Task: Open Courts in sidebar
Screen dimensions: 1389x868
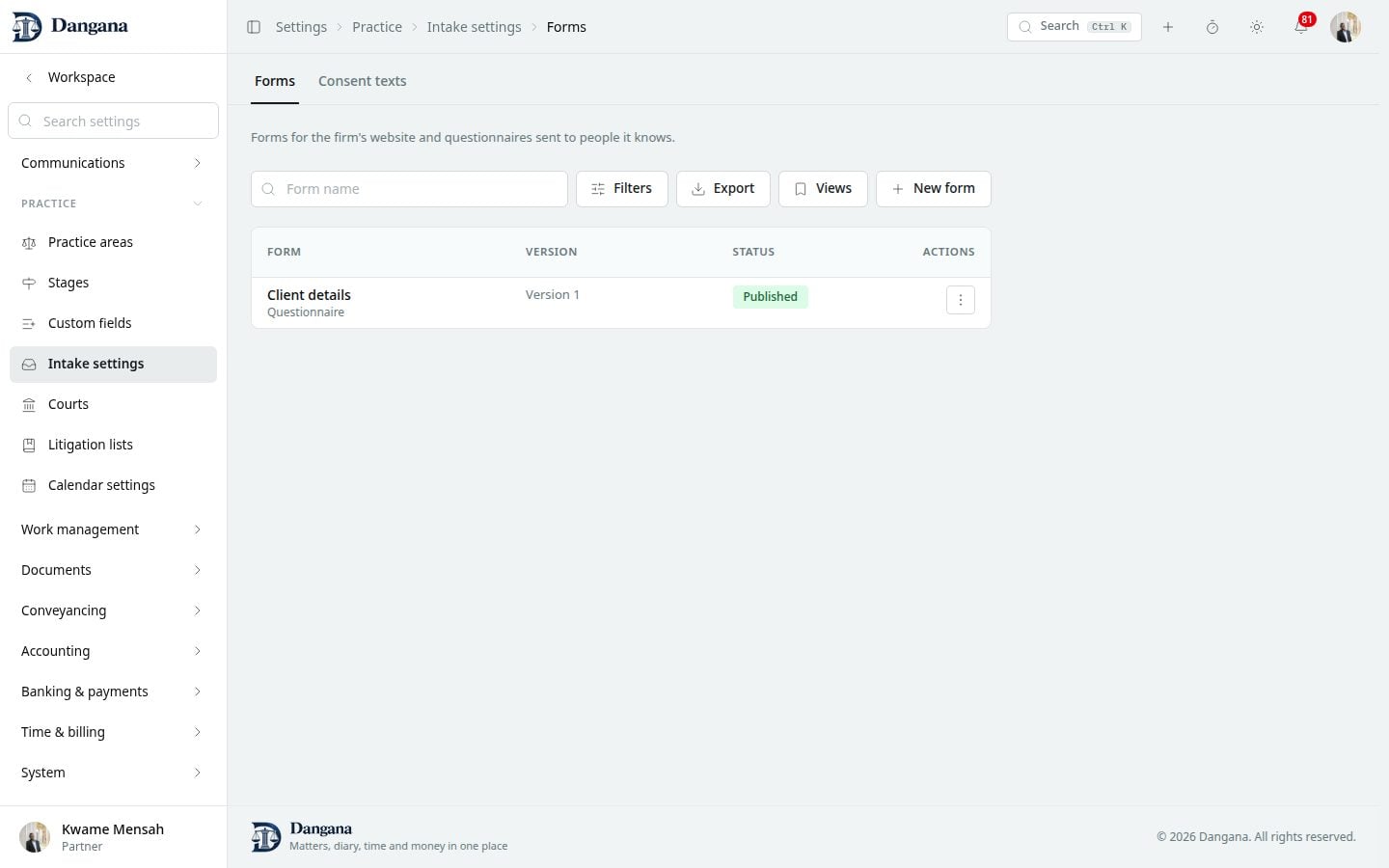Action: [x=113, y=404]
